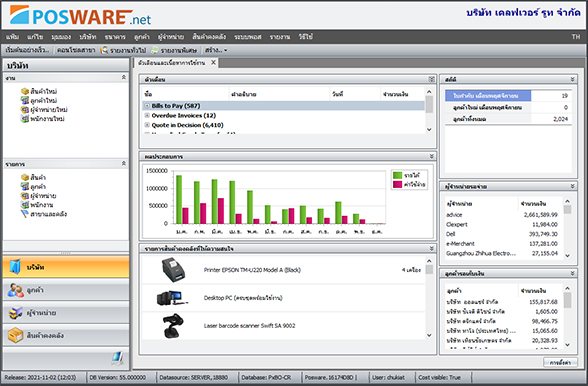Image resolution: width=588 pixels, height=386 pixels.
Task: Click the product list scroll-down arrow
Action: click(429, 335)
